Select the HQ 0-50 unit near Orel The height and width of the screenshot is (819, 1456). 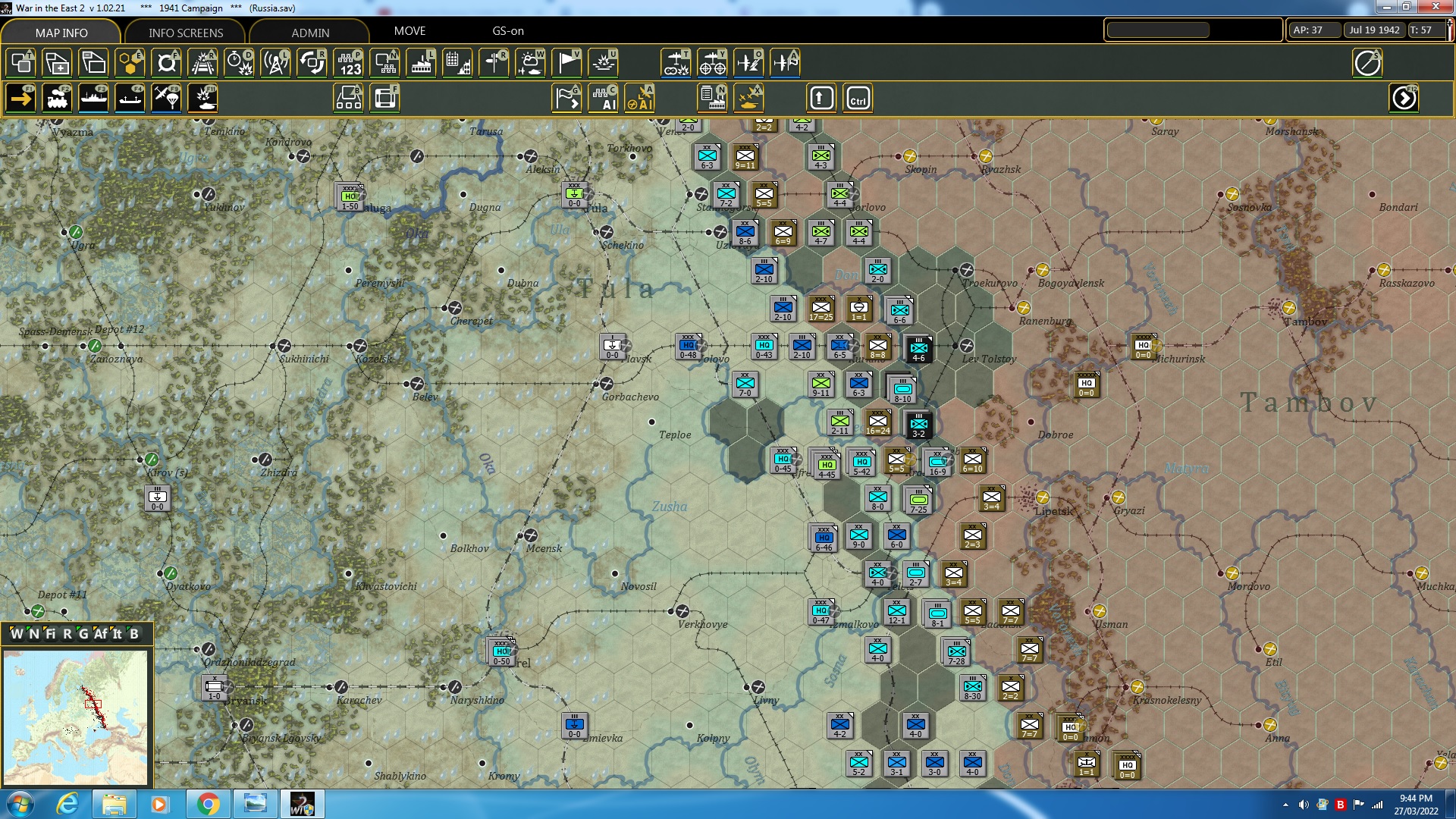501,652
